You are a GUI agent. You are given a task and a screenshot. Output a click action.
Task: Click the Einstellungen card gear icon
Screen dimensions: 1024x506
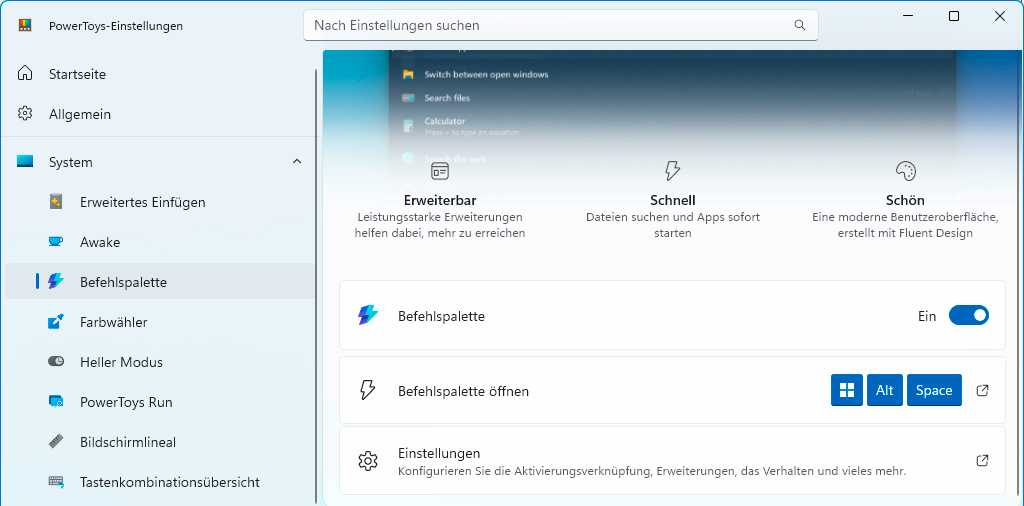[x=368, y=461]
